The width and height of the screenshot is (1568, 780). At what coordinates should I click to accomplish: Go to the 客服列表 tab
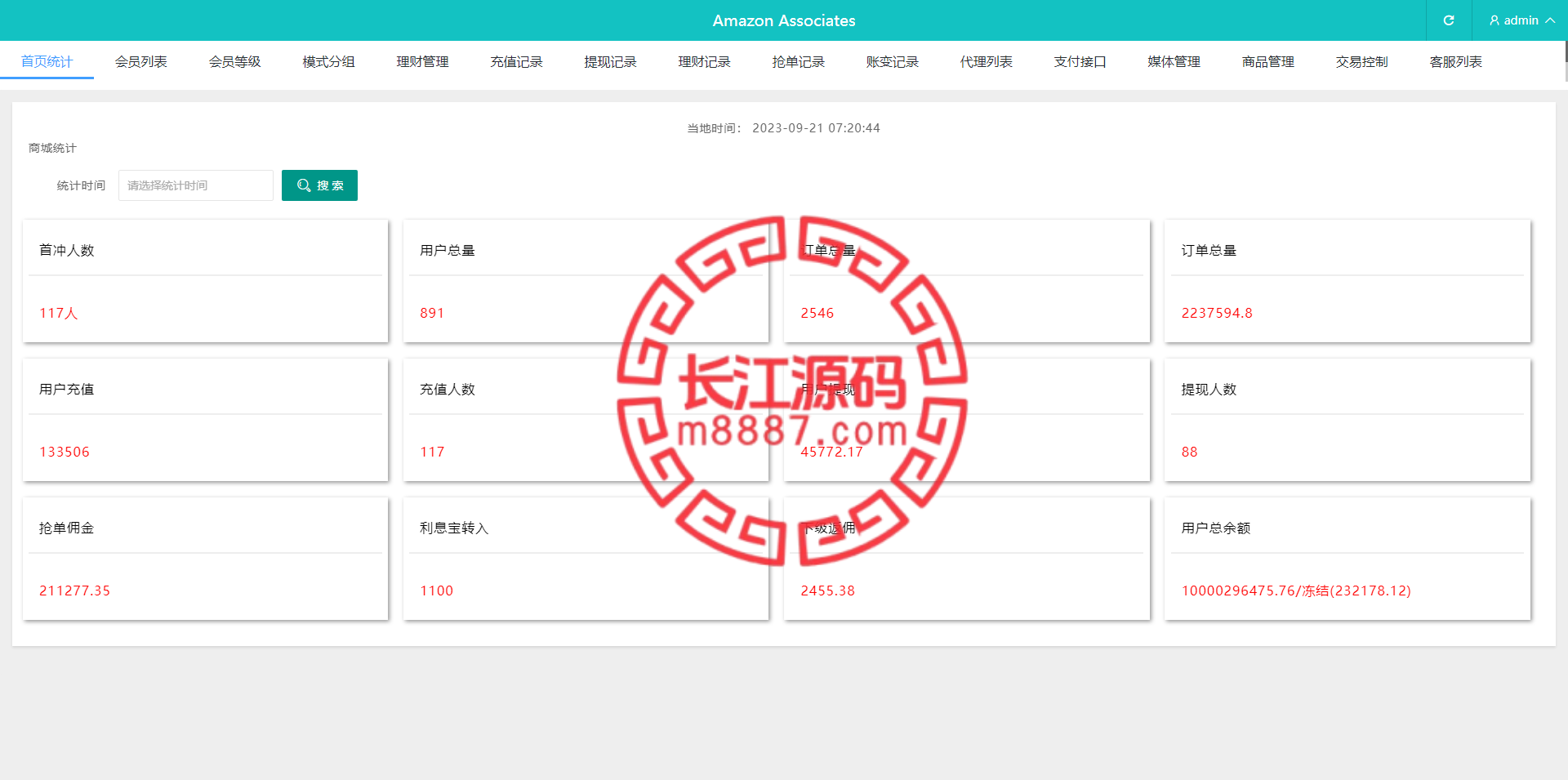click(x=1455, y=62)
